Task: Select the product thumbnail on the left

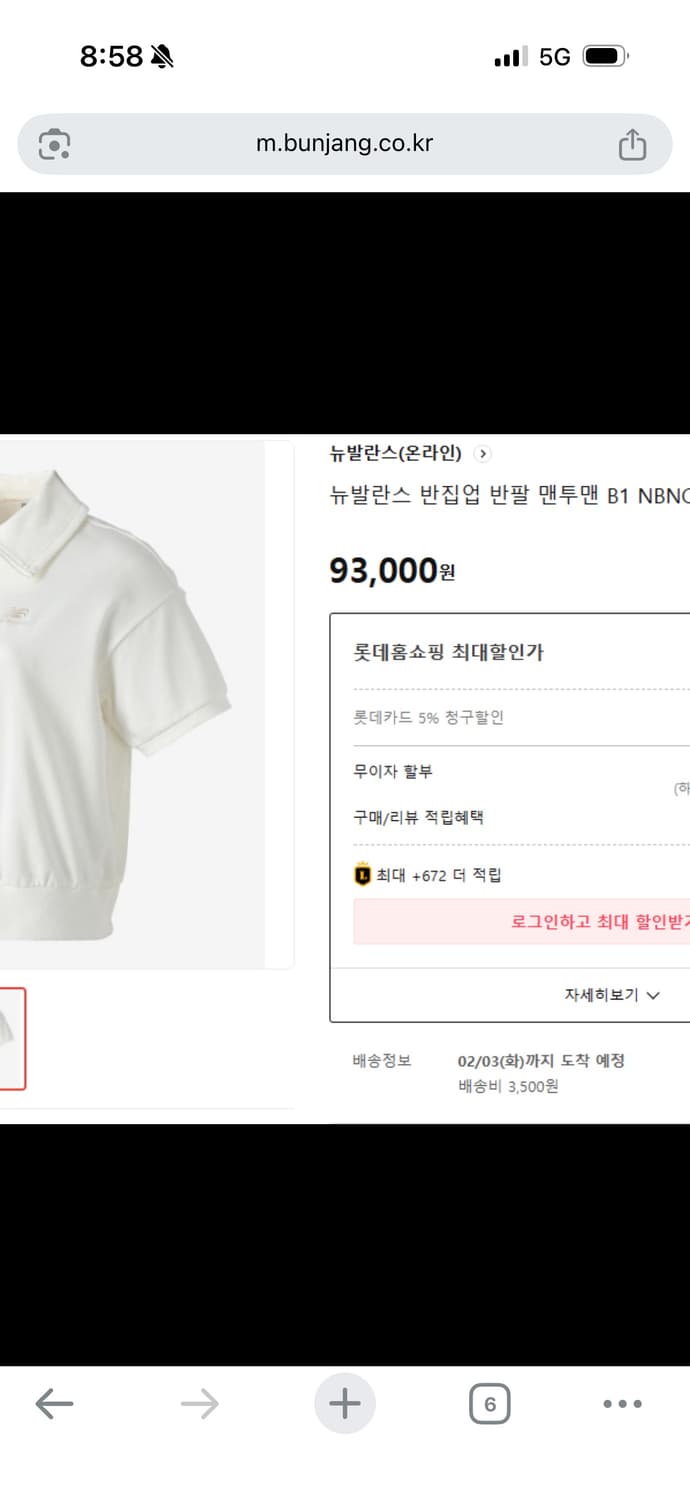Action: pos(10,1040)
